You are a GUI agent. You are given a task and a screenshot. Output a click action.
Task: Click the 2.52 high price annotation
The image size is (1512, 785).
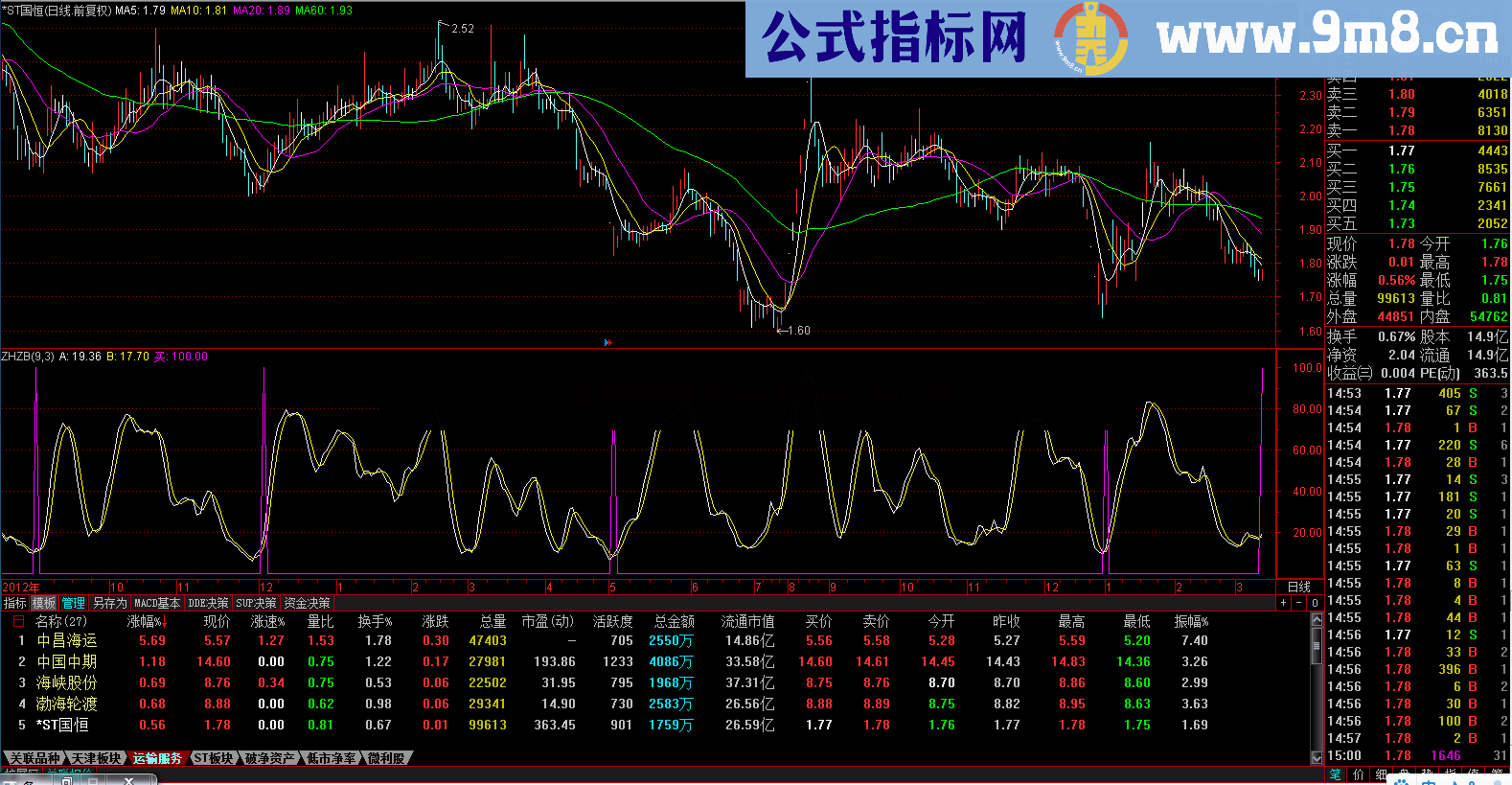pyautogui.click(x=463, y=29)
